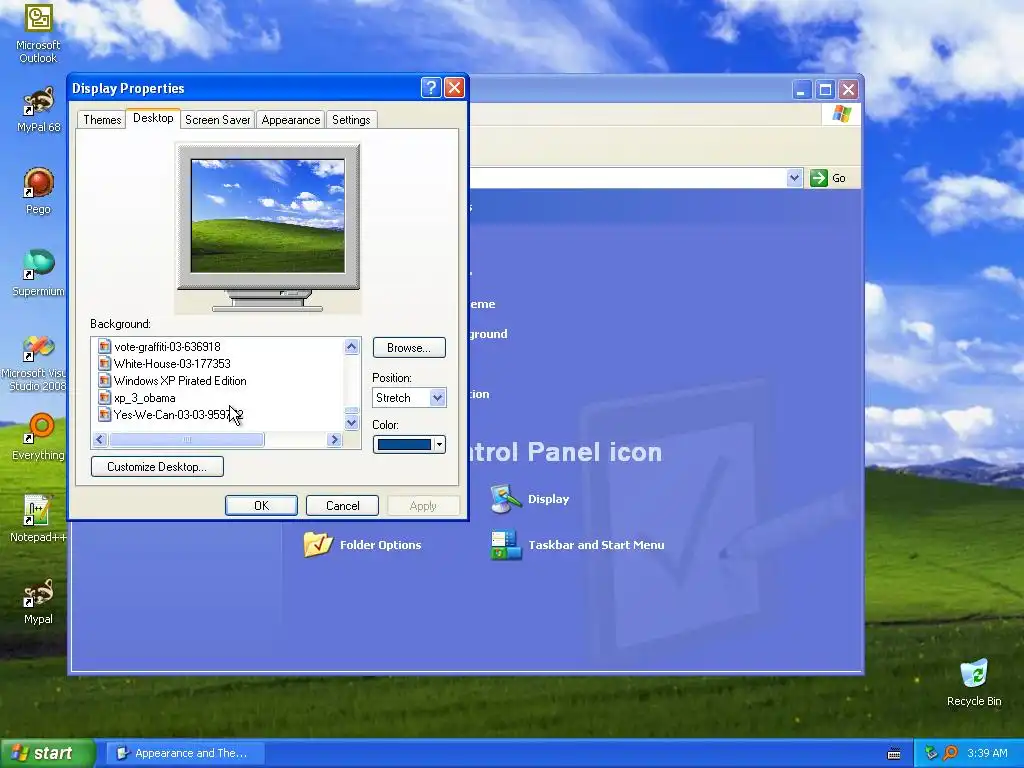Confirm with the OK button
Screen dimensions: 1024x768
[261, 505]
